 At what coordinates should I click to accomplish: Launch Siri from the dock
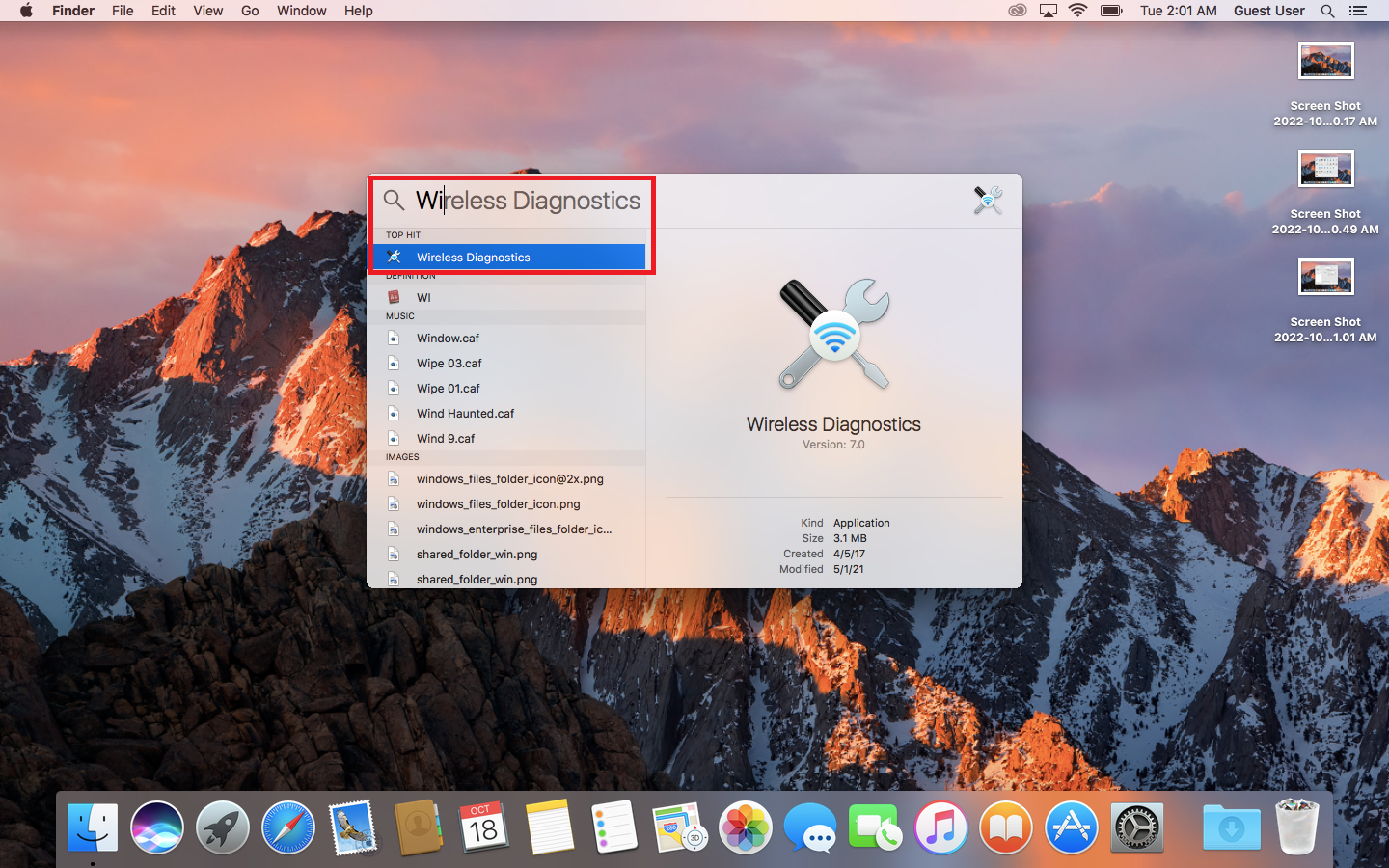click(157, 827)
